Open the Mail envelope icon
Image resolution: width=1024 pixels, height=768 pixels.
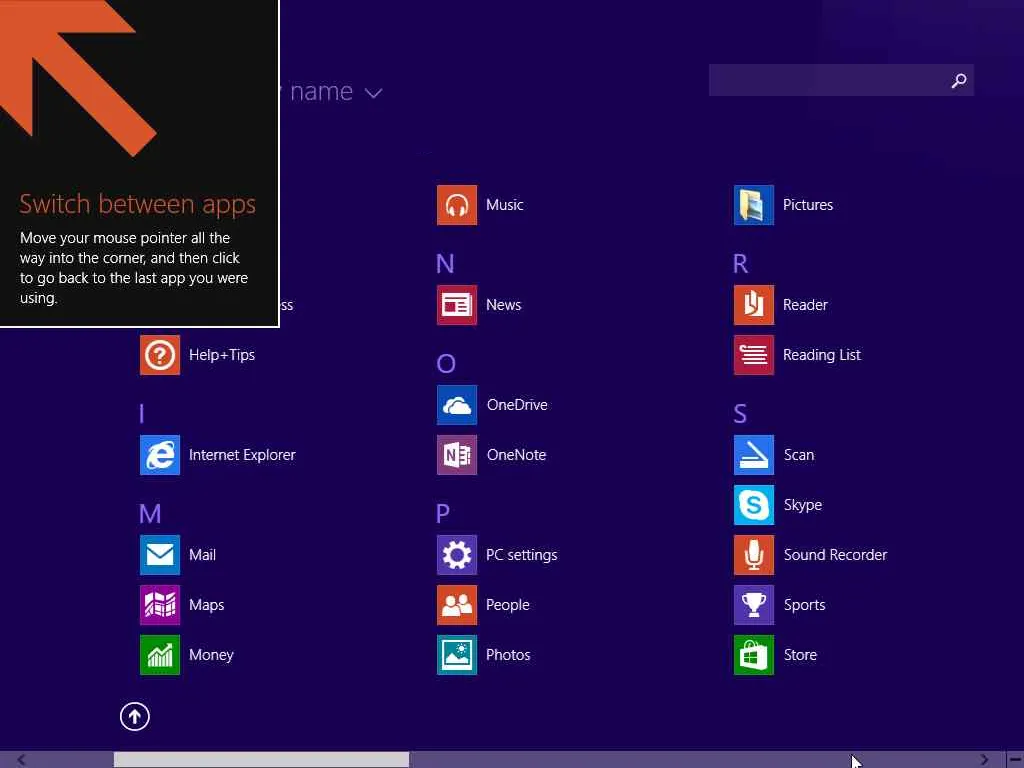coord(160,555)
